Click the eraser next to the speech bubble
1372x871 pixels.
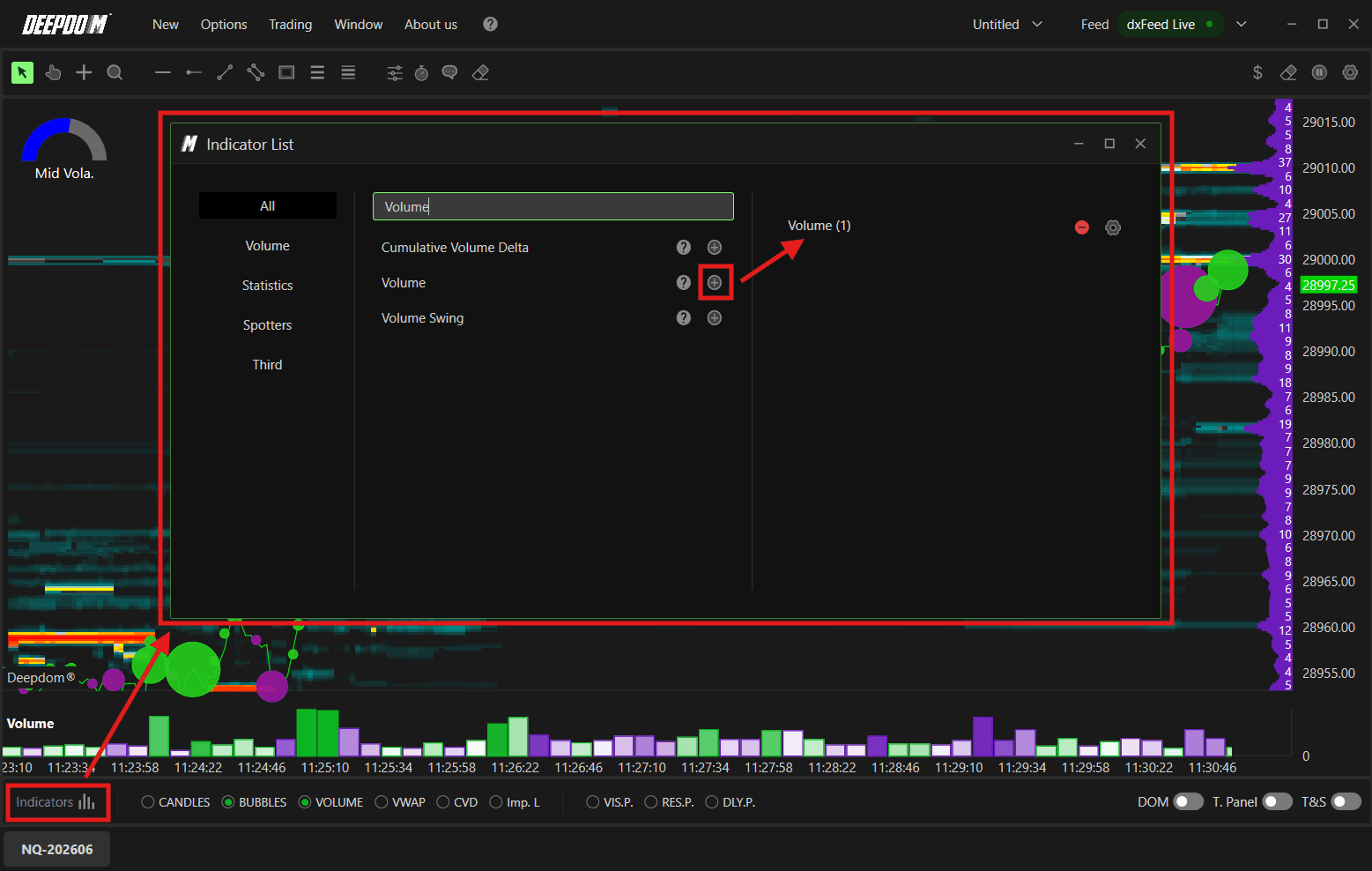pyautogui.click(x=480, y=72)
